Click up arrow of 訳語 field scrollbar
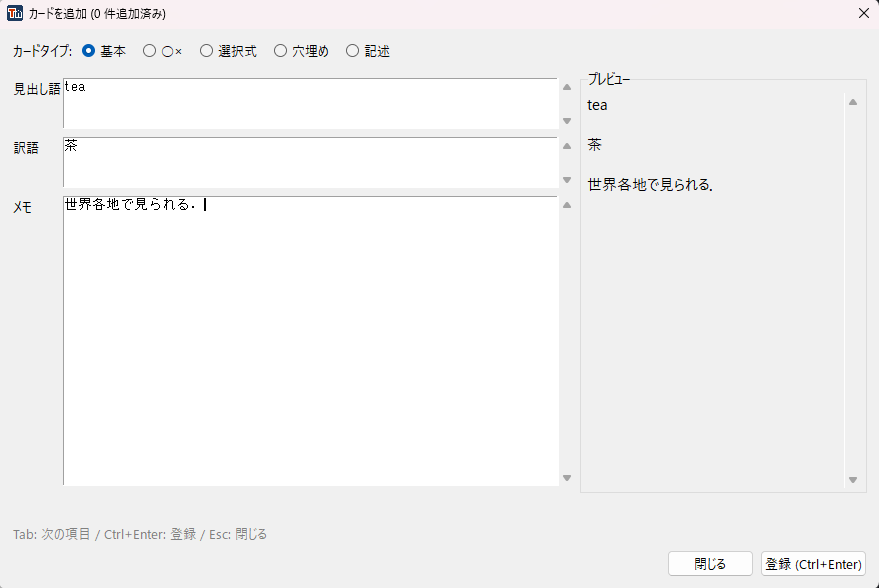 pyautogui.click(x=567, y=146)
